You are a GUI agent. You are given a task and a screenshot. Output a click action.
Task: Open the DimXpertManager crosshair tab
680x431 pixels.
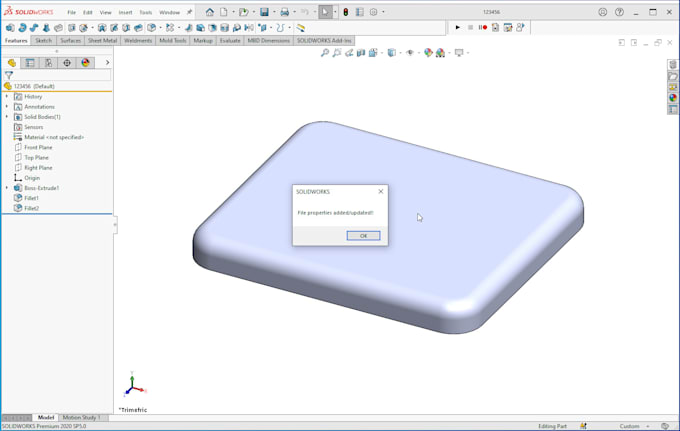pyautogui.click(x=67, y=63)
